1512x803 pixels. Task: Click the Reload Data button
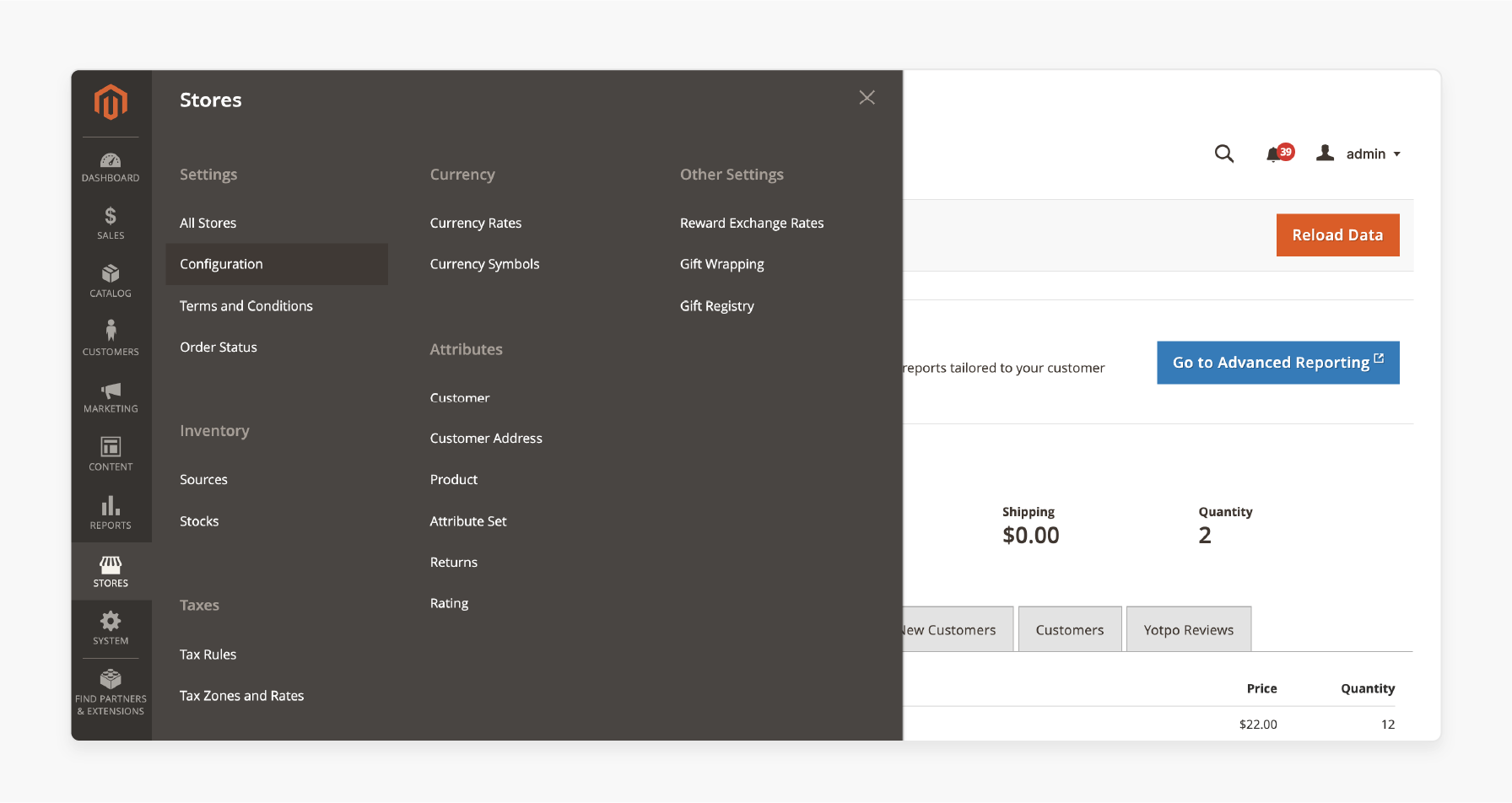pos(1337,235)
